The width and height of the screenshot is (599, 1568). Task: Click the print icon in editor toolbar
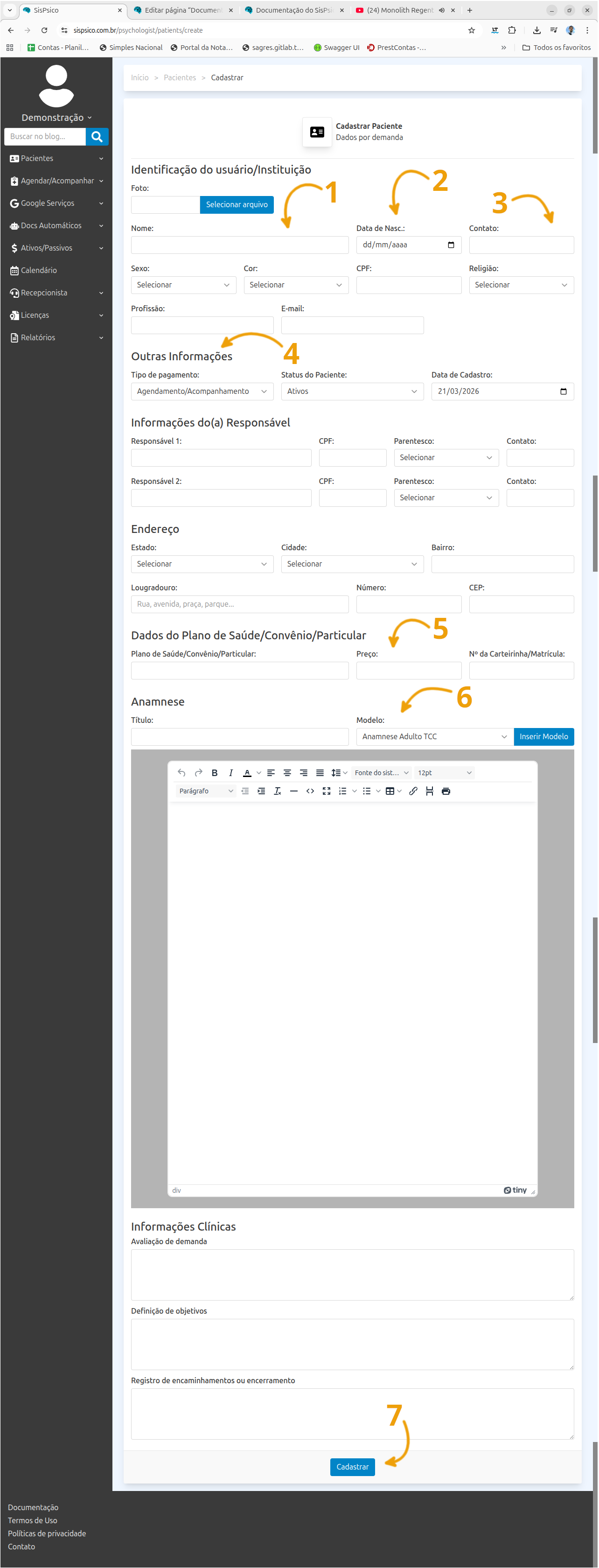coord(446,791)
